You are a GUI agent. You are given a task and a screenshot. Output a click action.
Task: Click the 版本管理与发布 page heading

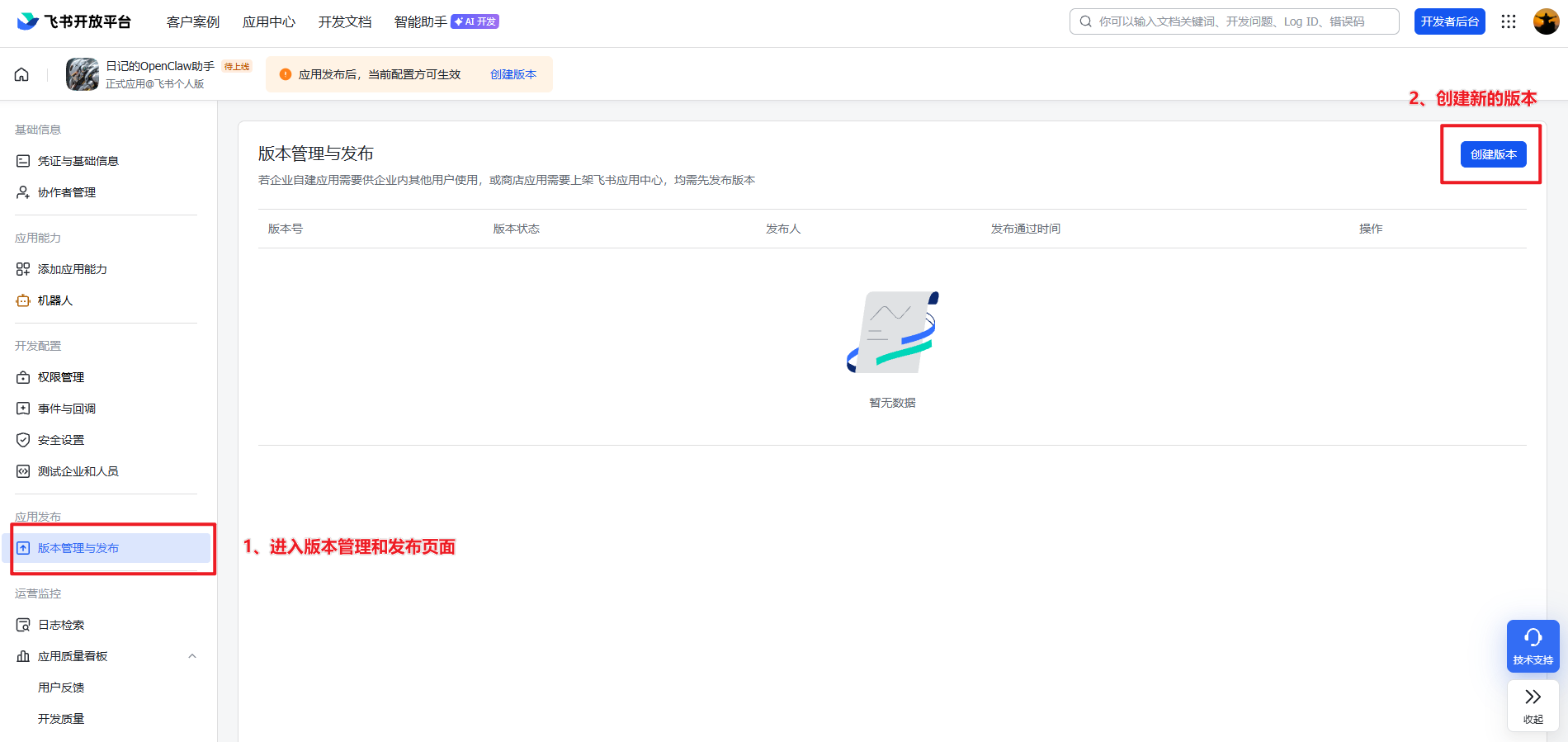click(x=316, y=154)
